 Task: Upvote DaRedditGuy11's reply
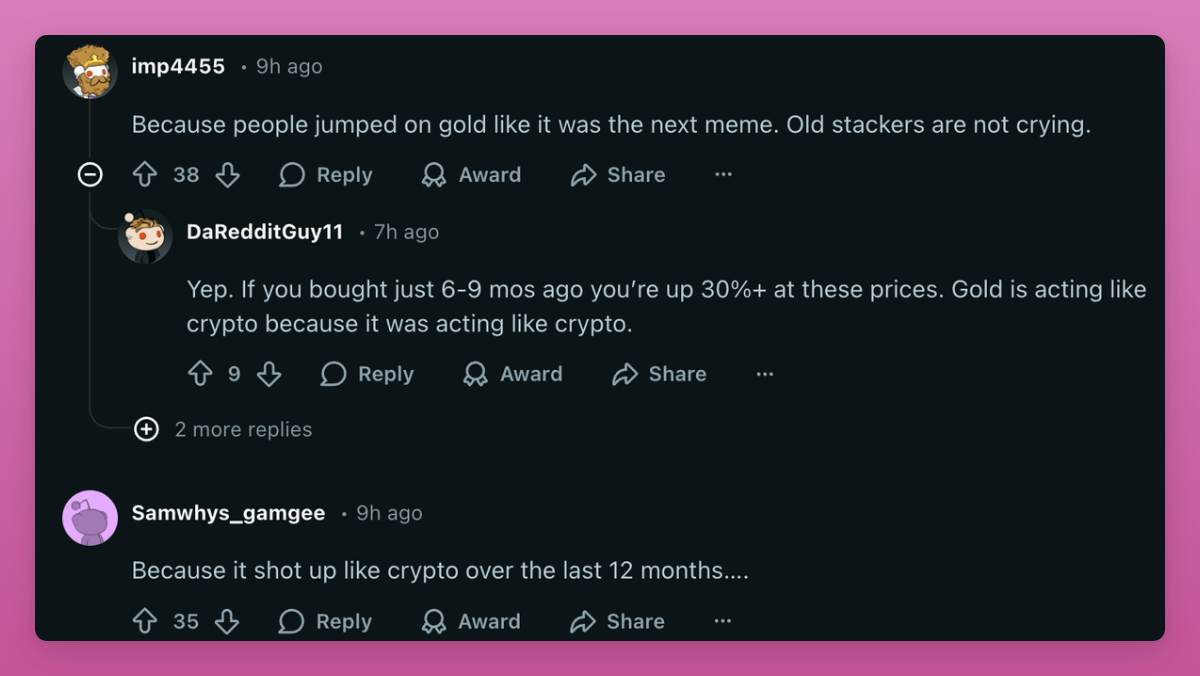pos(200,374)
